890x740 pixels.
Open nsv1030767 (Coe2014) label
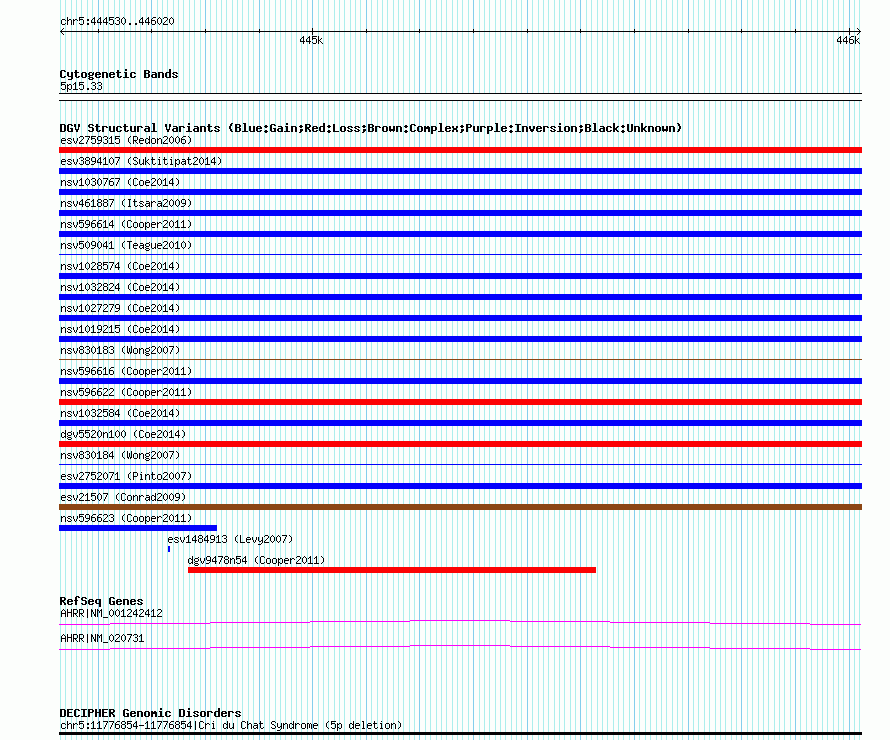(x=120, y=182)
